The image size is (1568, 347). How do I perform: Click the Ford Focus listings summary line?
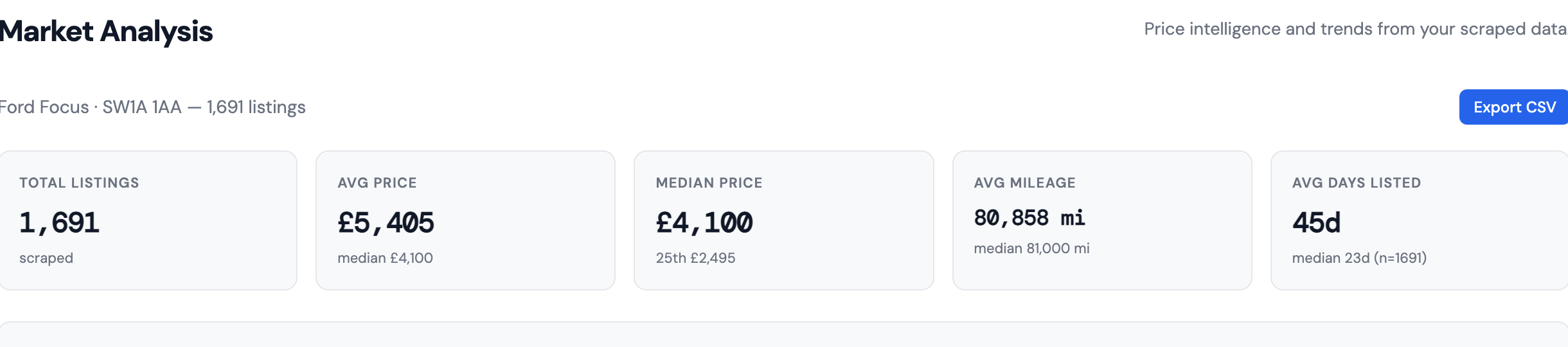point(152,107)
